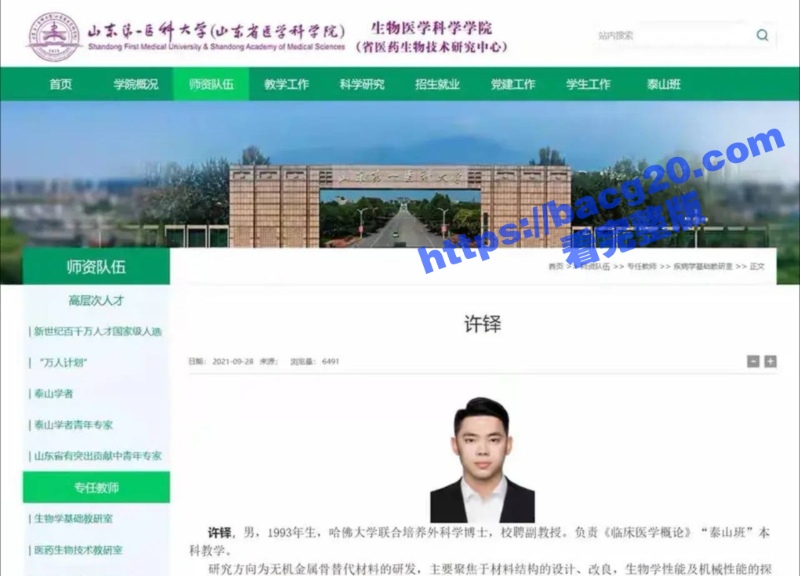Click the search magnifier icon
Image resolution: width=800 pixels, height=576 pixels.
tap(763, 35)
